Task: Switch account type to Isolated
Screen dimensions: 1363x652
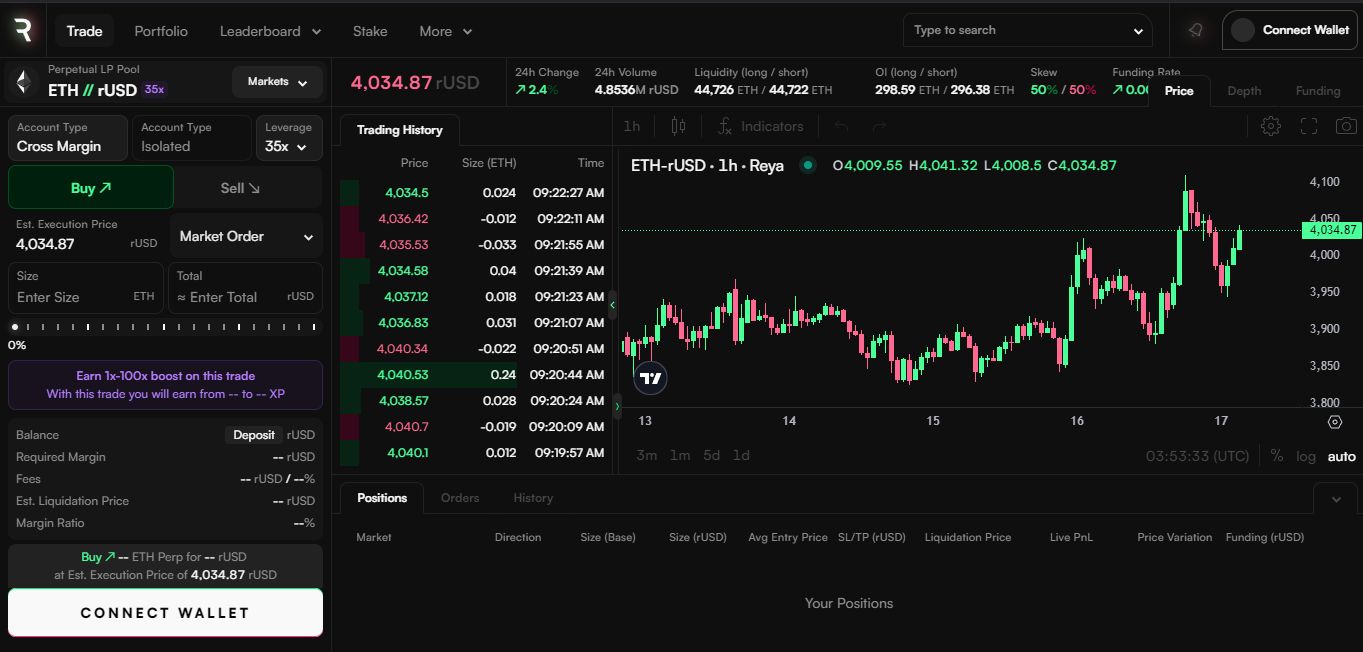Action: (190, 138)
